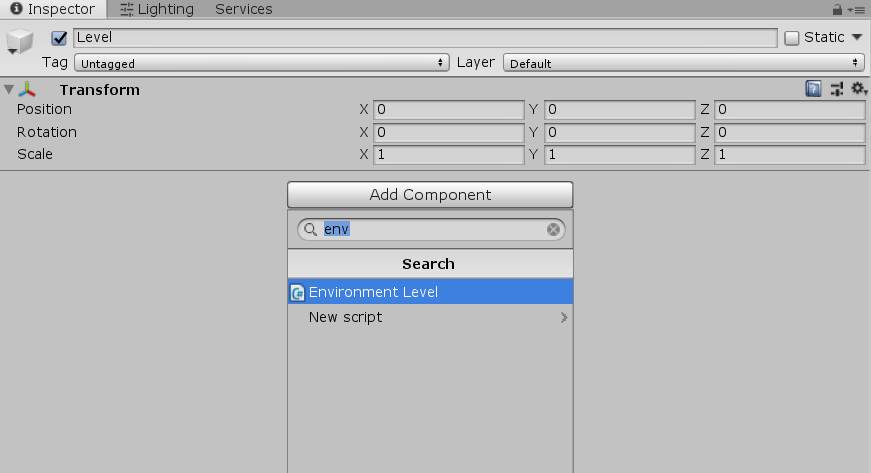The width and height of the screenshot is (871, 473).
Task: Open the New script submenu
Action: [x=431, y=317]
